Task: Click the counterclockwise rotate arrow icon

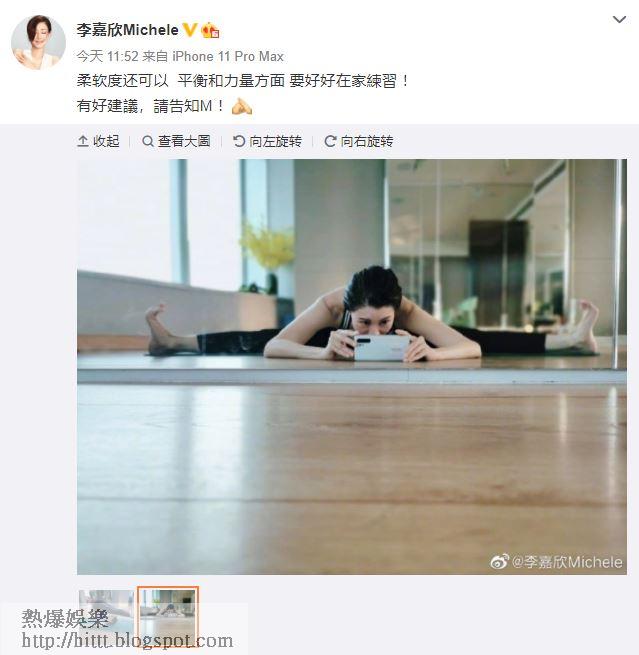Action: tap(239, 141)
